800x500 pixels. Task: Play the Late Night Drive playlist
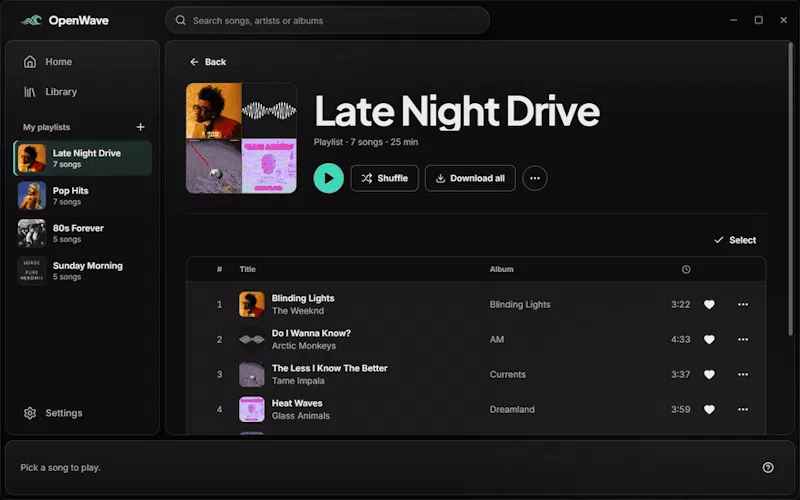[x=329, y=178]
